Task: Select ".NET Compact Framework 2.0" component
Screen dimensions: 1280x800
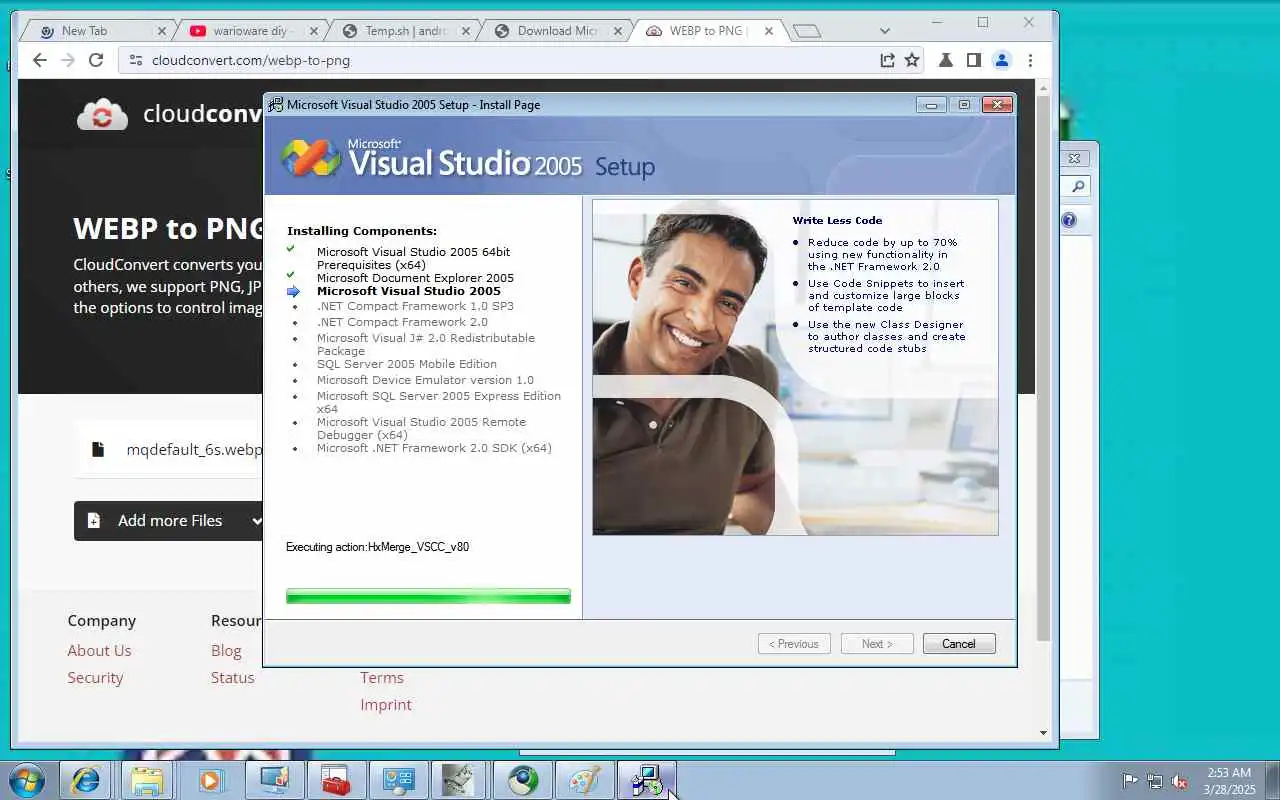Action: pyautogui.click(x=402, y=322)
